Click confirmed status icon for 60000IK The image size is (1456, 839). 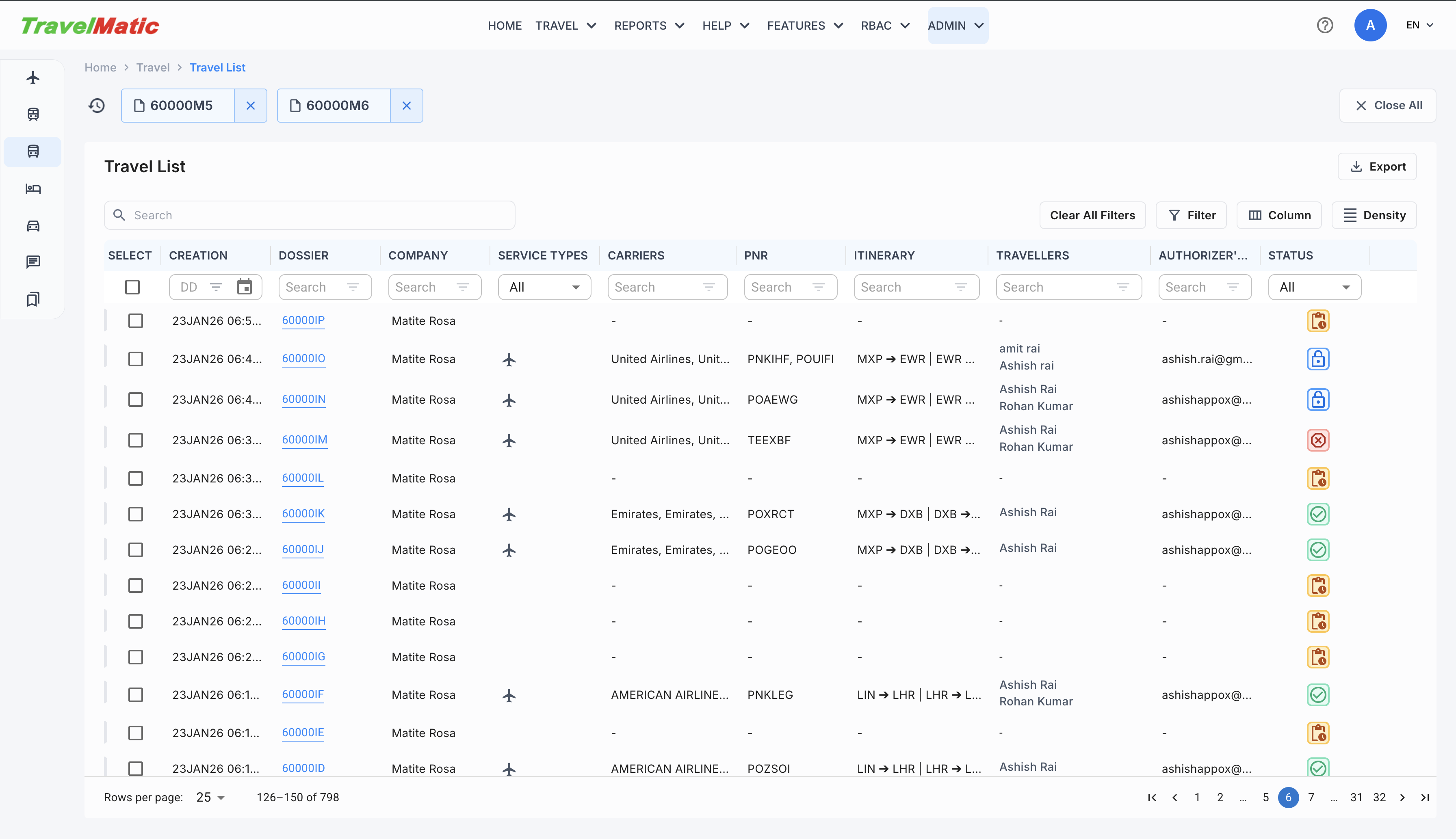tap(1317, 514)
